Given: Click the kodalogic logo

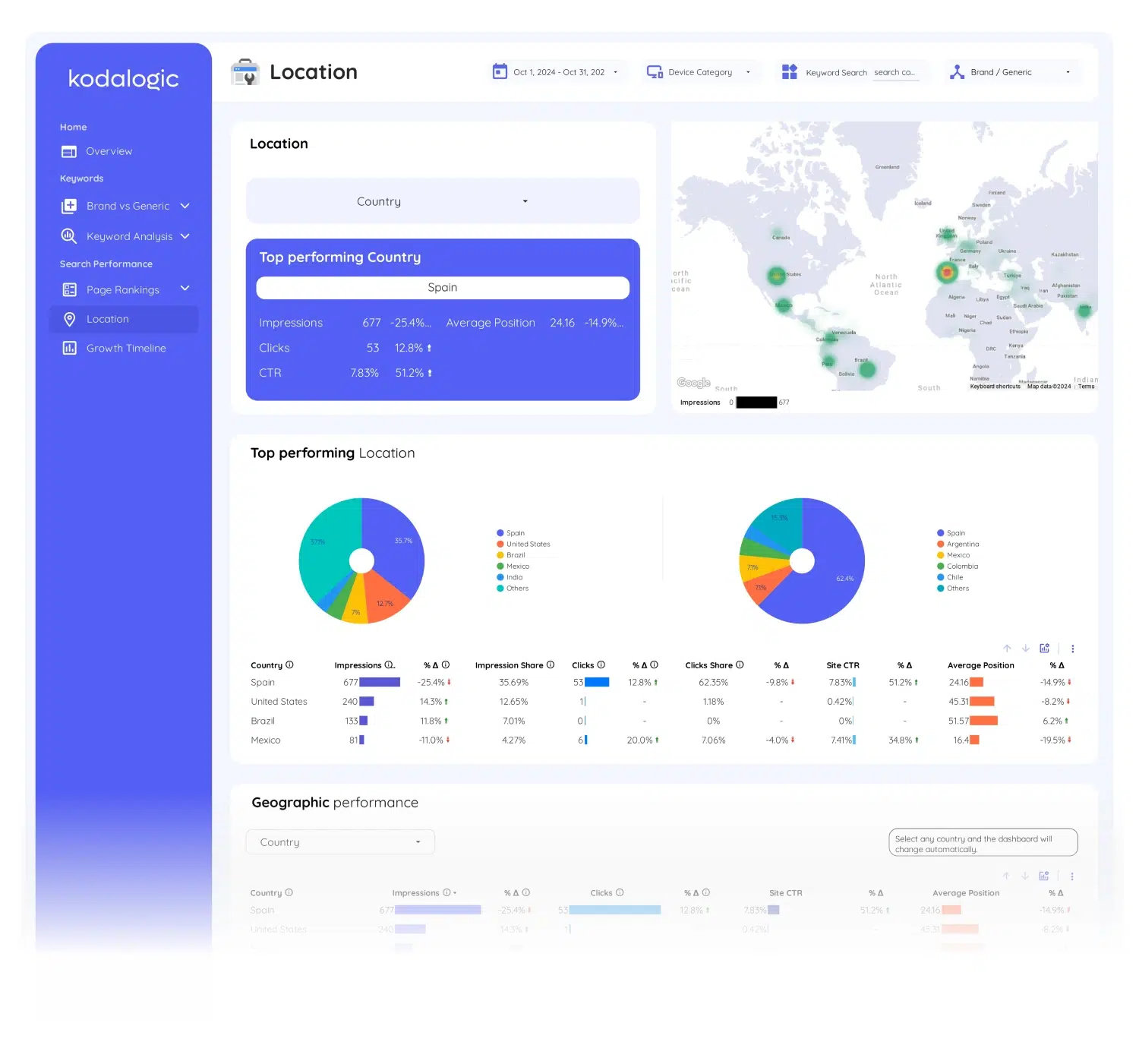Looking at the screenshot, I should tap(123, 79).
